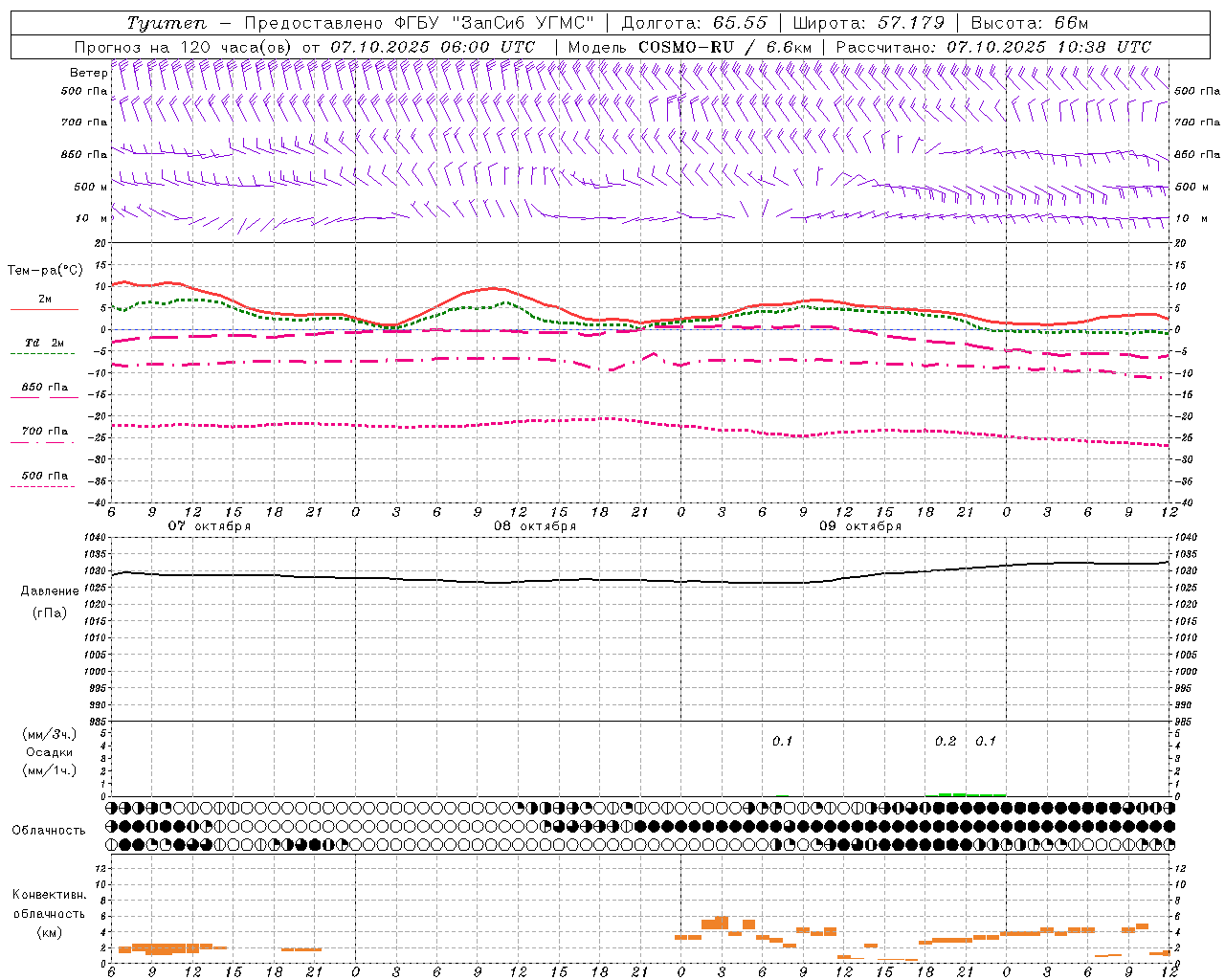The height and width of the screenshot is (980, 1225).
Task: Click the 09 октября date label
Action: coord(860,526)
